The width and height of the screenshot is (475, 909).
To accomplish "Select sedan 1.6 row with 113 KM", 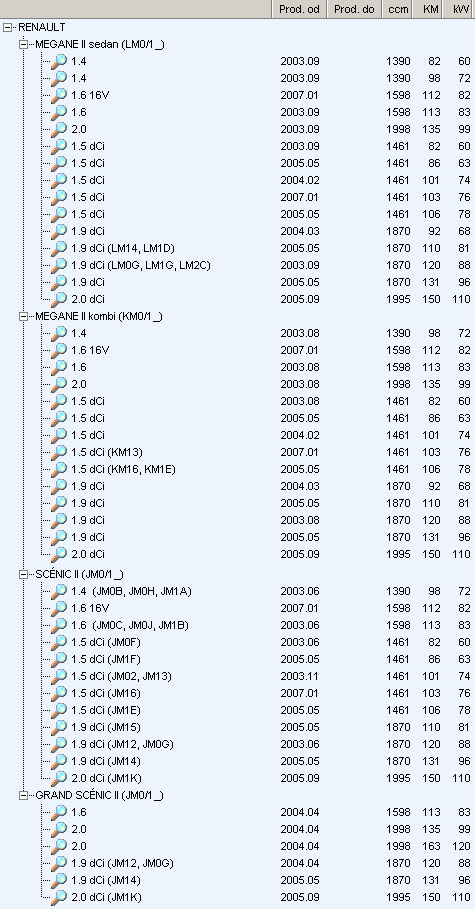I will (x=79, y=112).
